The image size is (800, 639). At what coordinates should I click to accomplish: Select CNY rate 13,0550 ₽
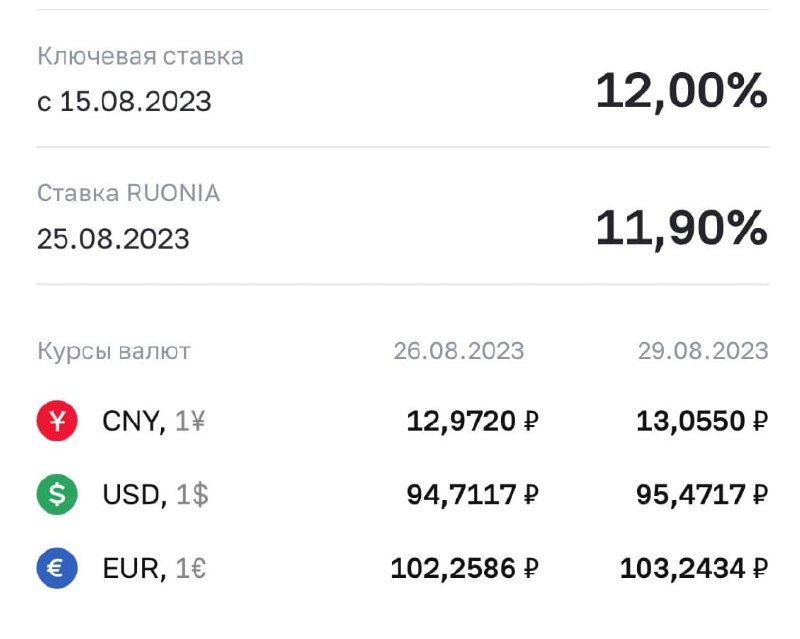point(702,422)
